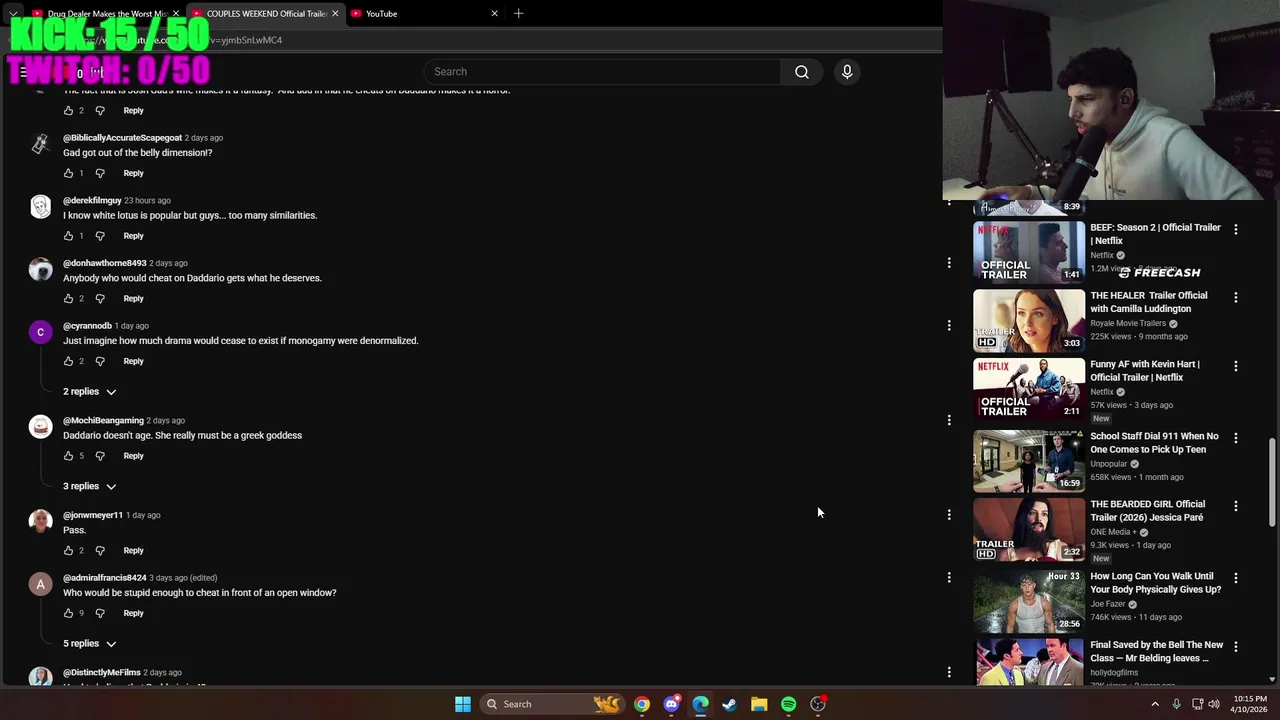Dislike the comment by @cyrannodb
The image size is (1280, 720).
point(100,361)
